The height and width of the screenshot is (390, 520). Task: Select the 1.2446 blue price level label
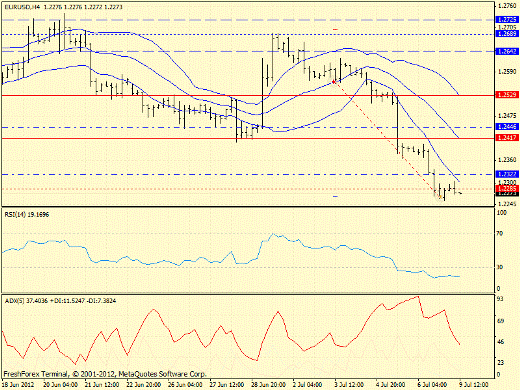tap(507, 127)
